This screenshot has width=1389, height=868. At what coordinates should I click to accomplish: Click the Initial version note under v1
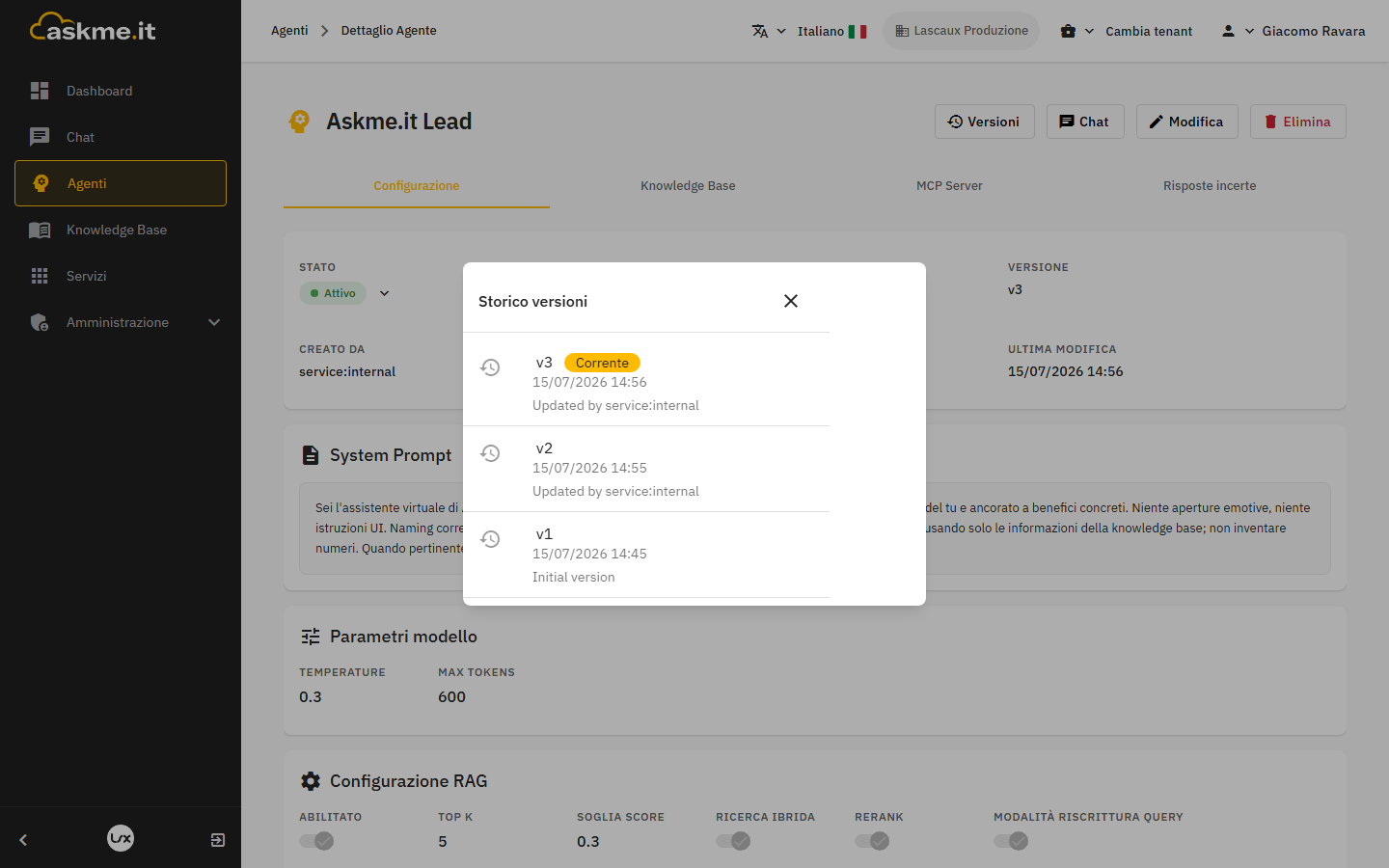(573, 577)
